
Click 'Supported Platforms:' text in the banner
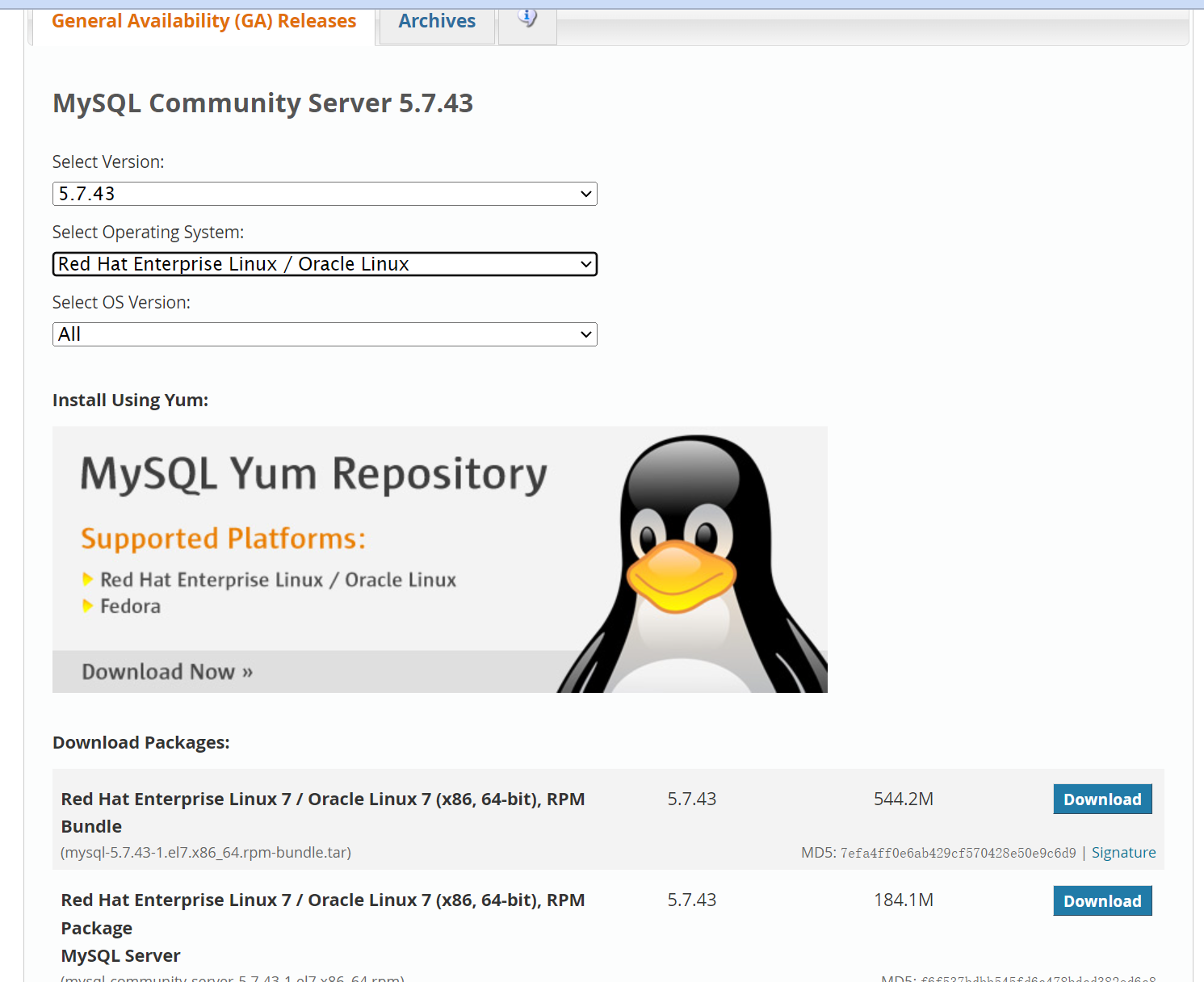coord(223,539)
